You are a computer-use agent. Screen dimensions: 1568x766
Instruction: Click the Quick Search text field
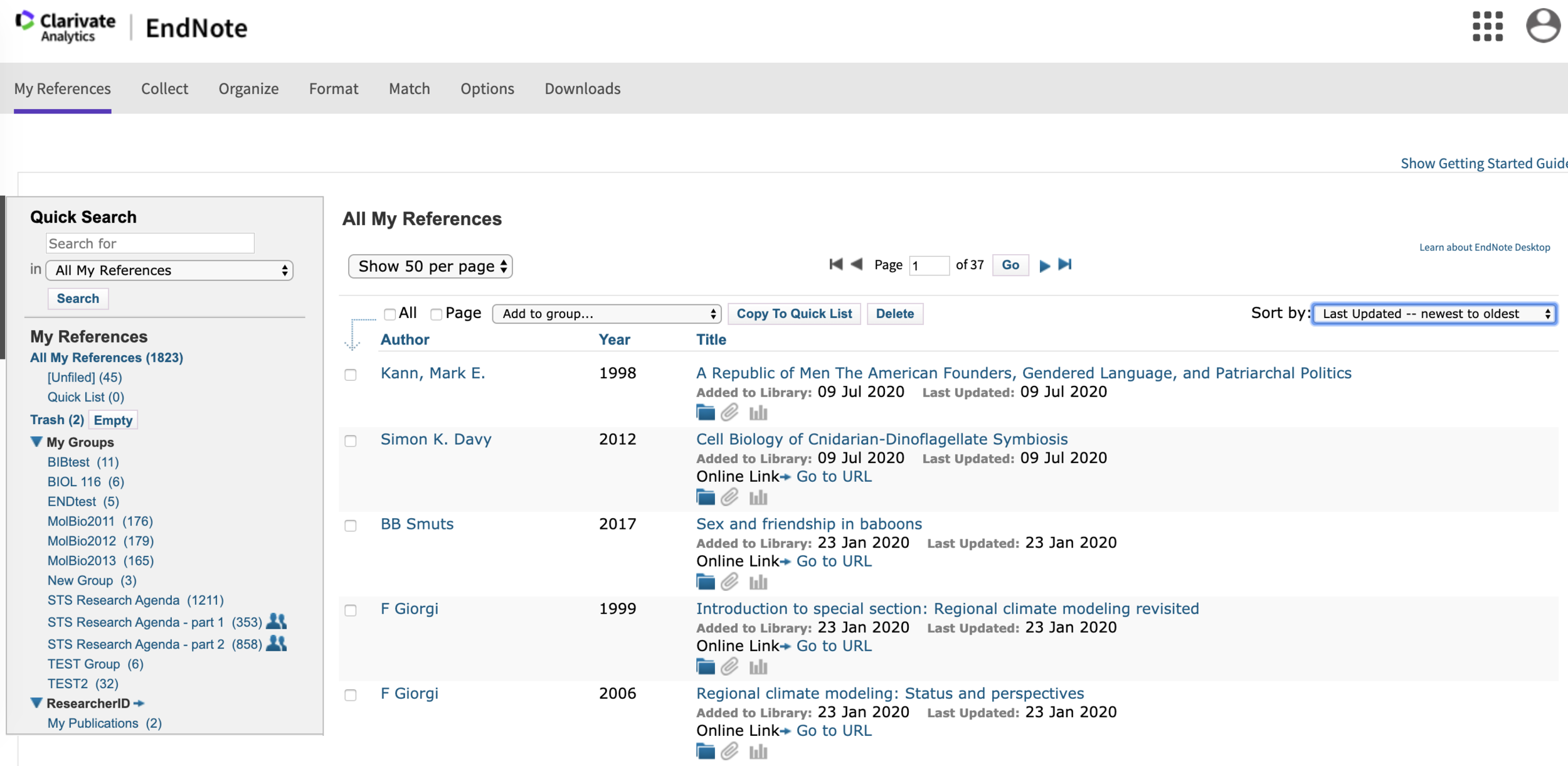click(x=151, y=243)
